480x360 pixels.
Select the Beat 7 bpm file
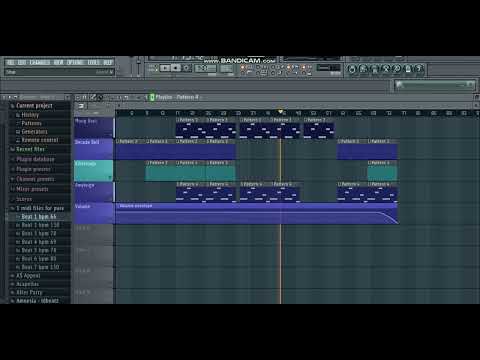[x=40, y=267]
